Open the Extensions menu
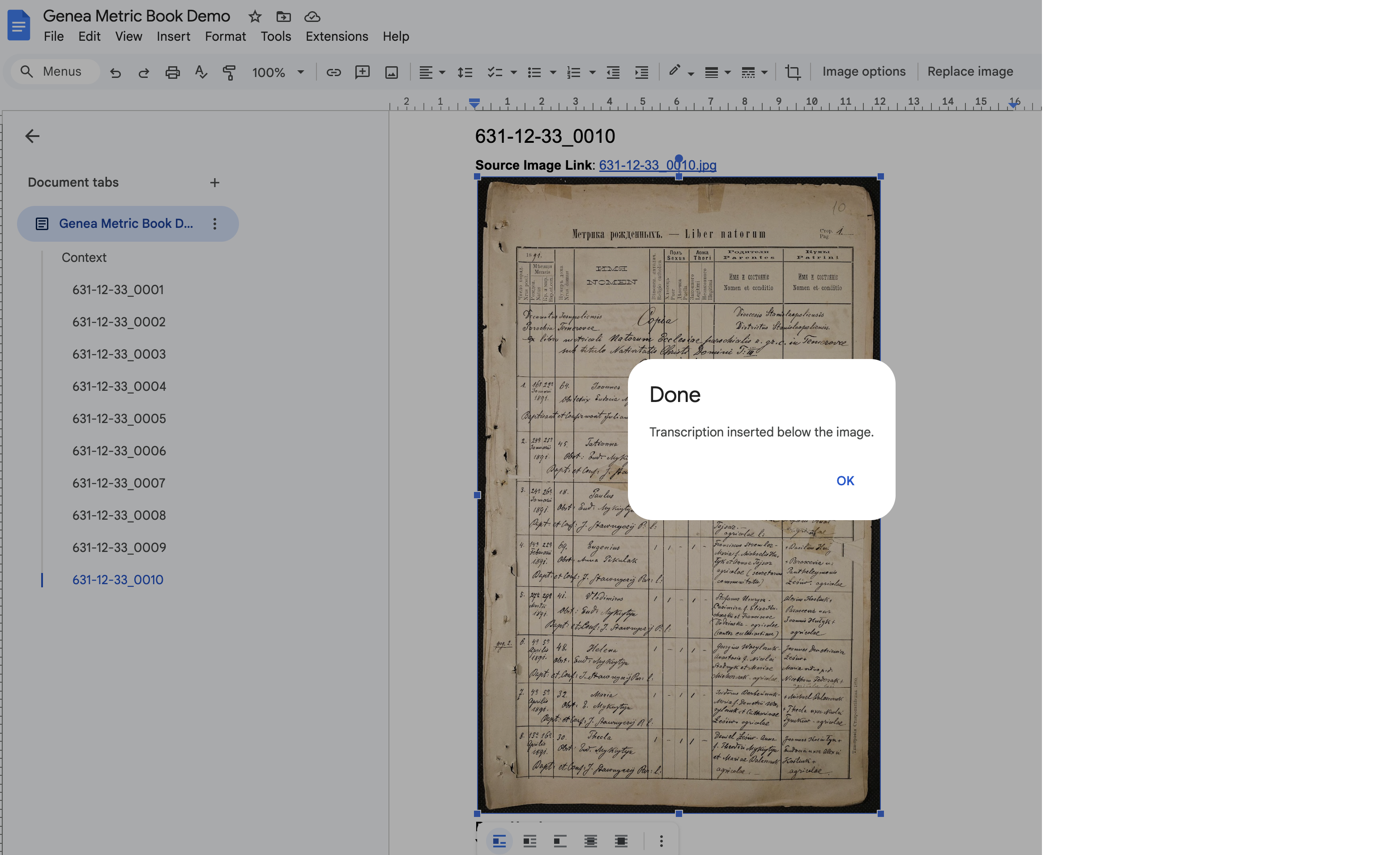Image resolution: width=1400 pixels, height=855 pixels. (x=337, y=36)
